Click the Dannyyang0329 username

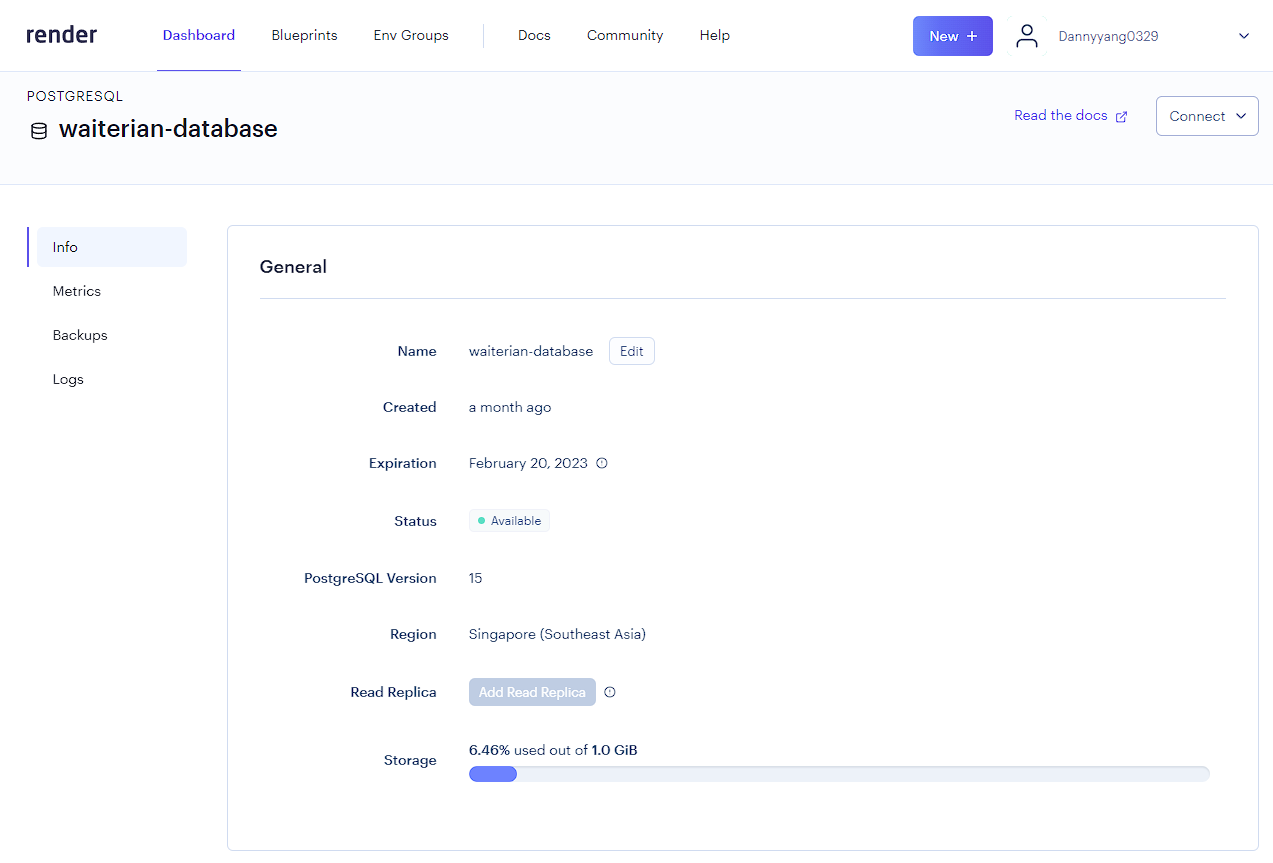tap(1109, 36)
